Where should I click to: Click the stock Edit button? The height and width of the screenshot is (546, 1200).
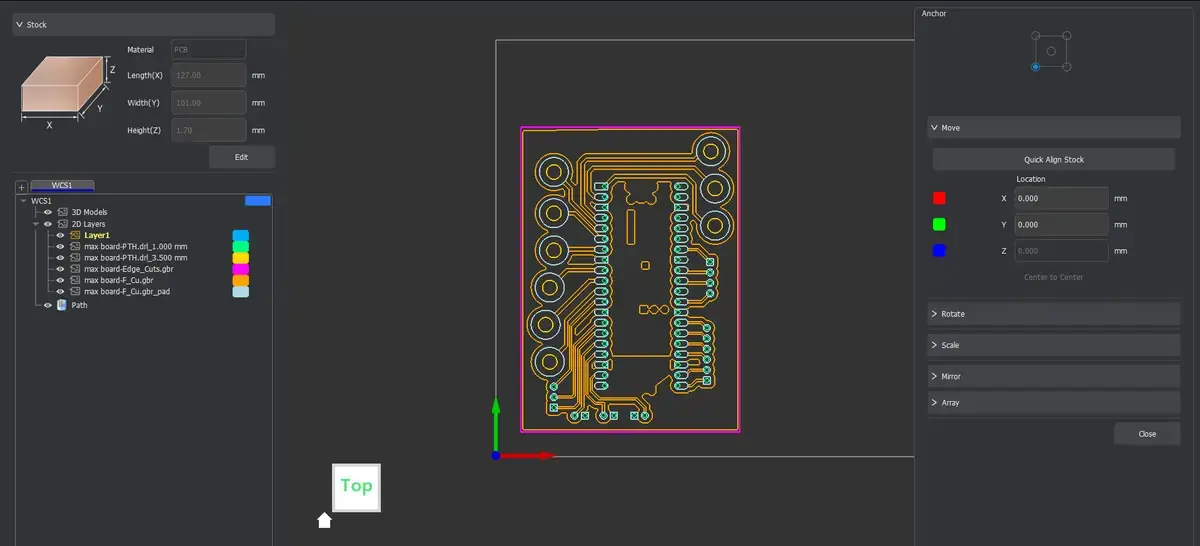[241, 157]
